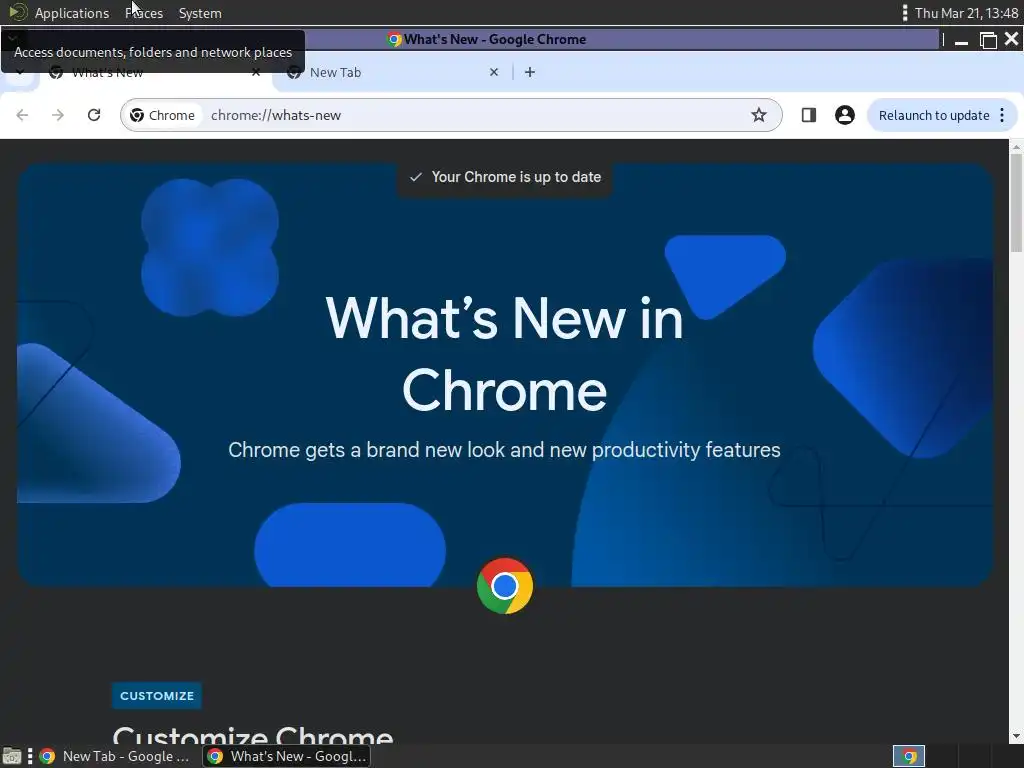Click the 'What's New in Chrome' heading
The height and width of the screenshot is (768, 1024).
click(x=505, y=353)
